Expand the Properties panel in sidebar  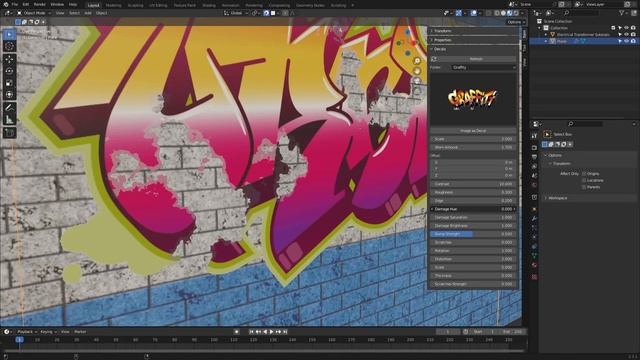[474, 40]
